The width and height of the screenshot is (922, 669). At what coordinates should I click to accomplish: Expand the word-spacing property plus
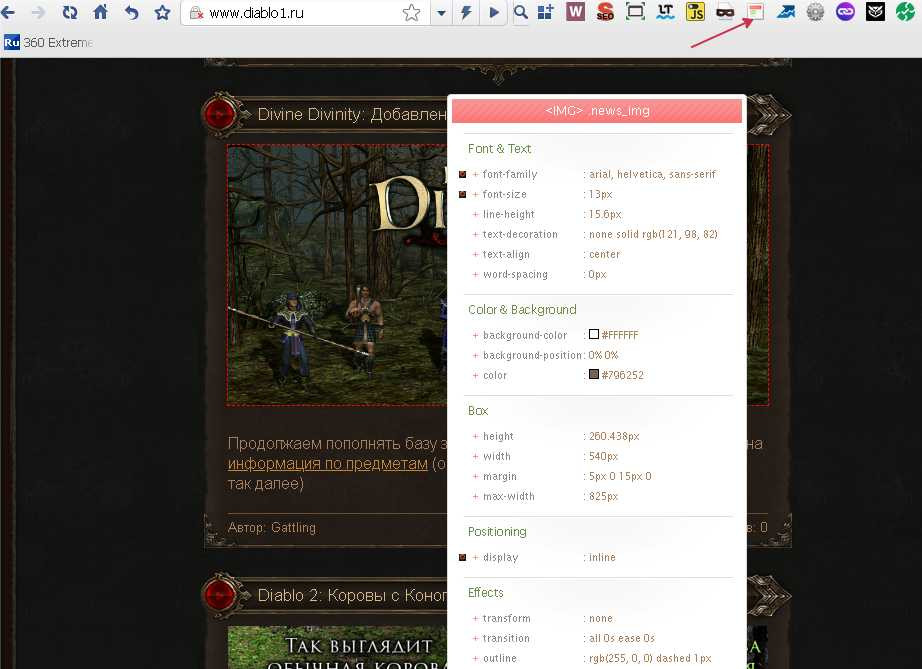pos(475,275)
